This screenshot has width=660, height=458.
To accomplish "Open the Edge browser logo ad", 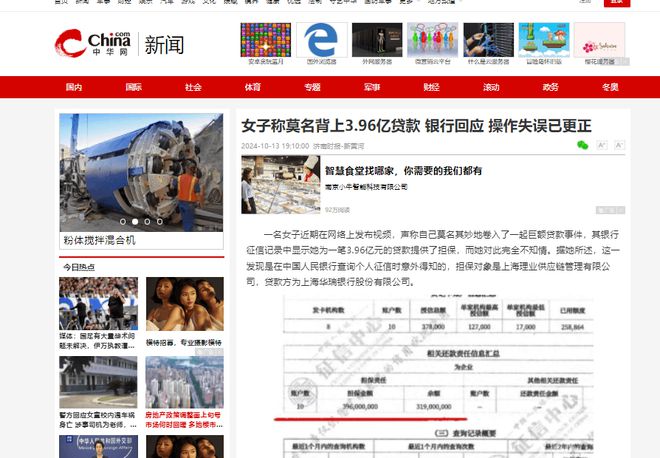I will (322, 40).
